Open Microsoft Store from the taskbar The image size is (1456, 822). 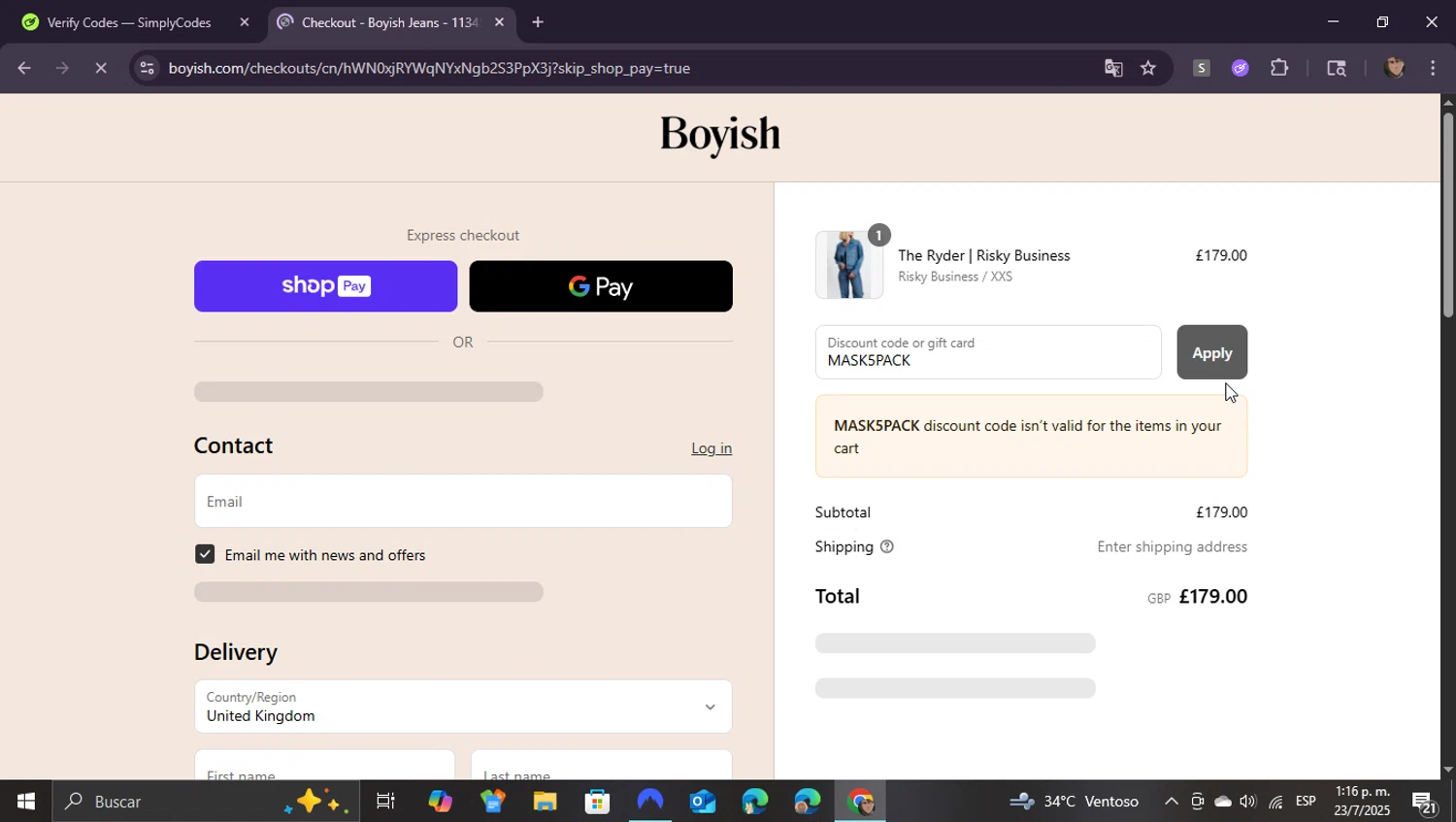(x=597, y=802)
